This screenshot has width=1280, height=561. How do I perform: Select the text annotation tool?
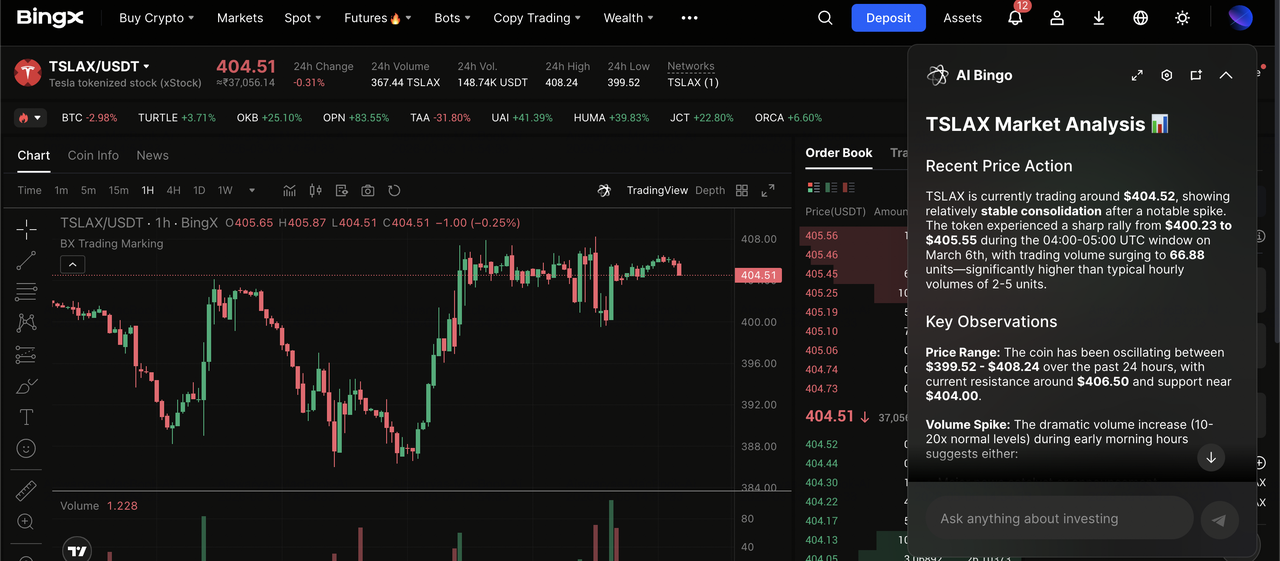click(x=26, y=417)
